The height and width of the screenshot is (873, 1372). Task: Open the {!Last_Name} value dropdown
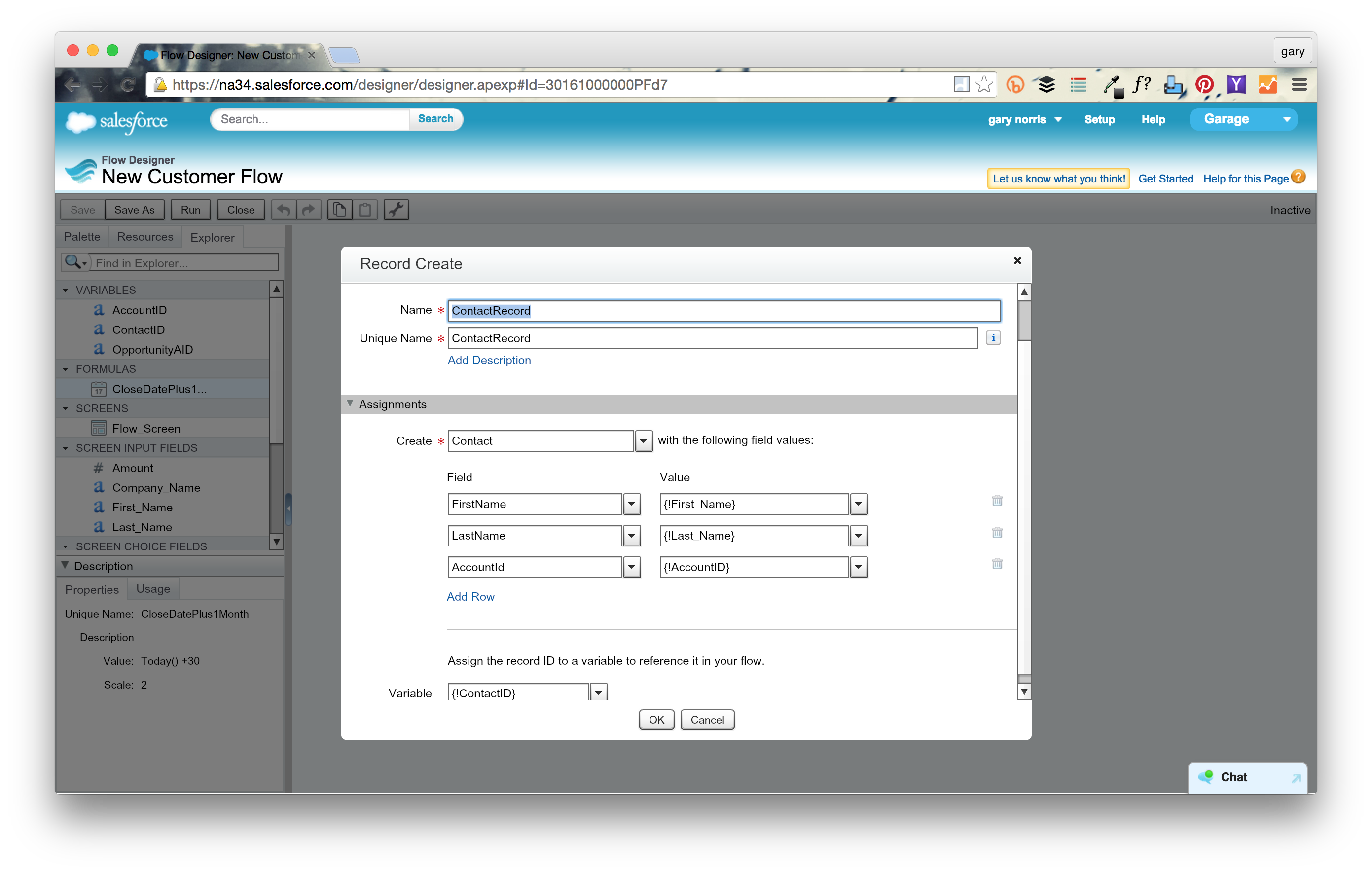click(858, 536)
